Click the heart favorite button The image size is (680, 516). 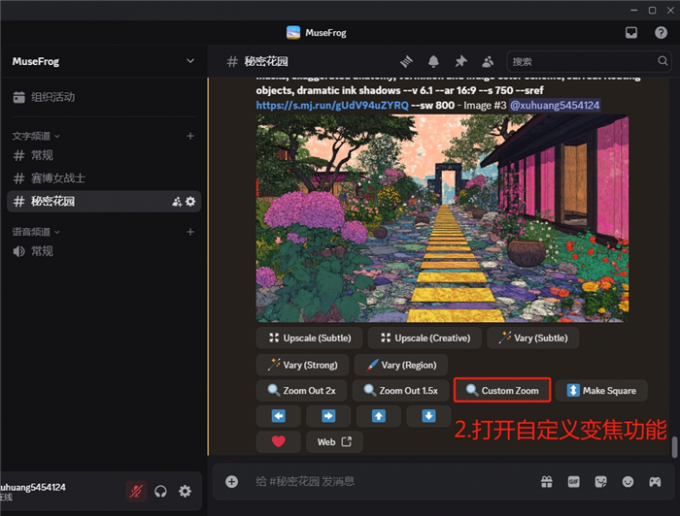coord(278,441)
